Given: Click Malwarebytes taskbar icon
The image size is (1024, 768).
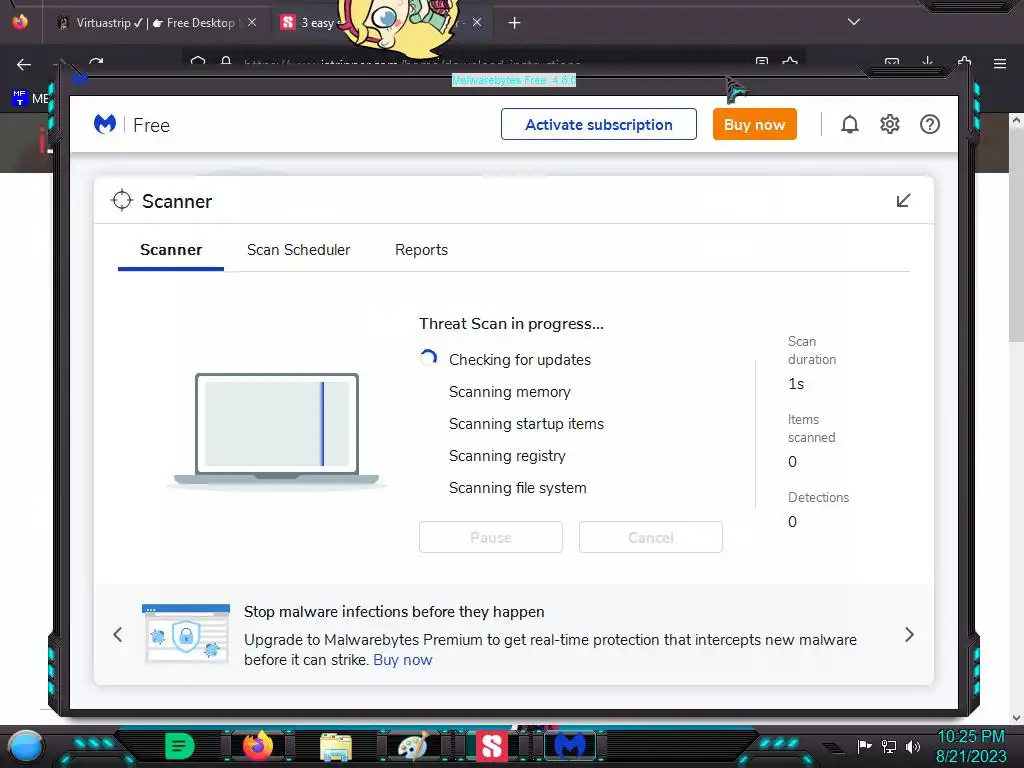Looking at the screenshot, I should pyautogui.click(x=569, y=746).
